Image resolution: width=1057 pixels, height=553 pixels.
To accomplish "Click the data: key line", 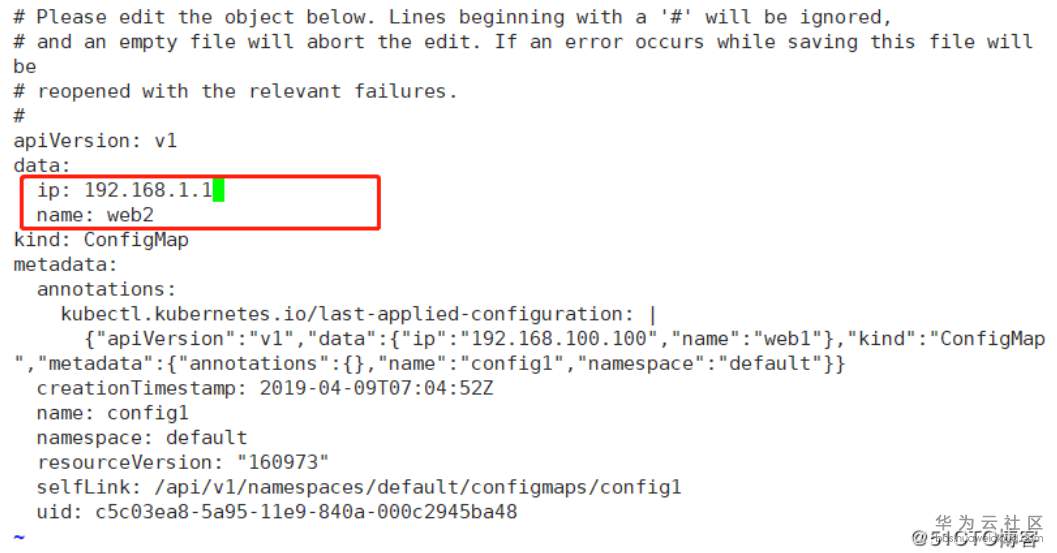I will tap(42, 165).
